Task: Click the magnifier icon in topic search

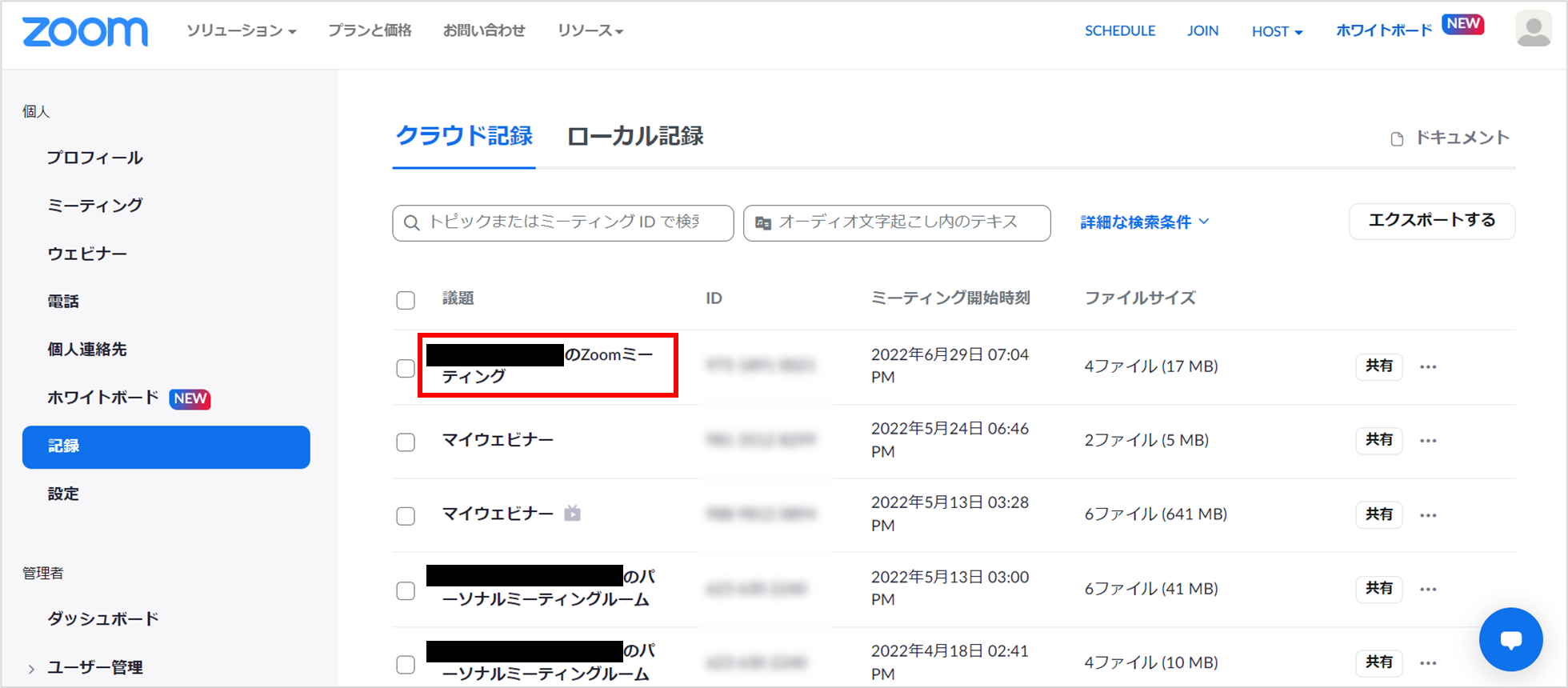Action: point(411,223)
